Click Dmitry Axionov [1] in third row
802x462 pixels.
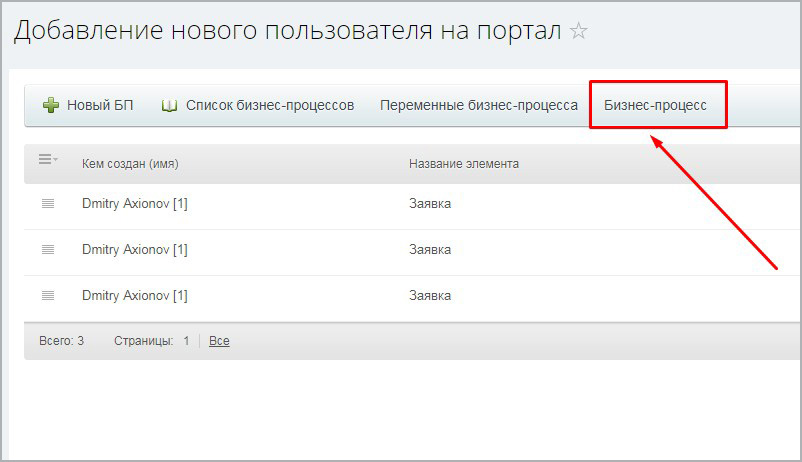(x=134, y=295)
